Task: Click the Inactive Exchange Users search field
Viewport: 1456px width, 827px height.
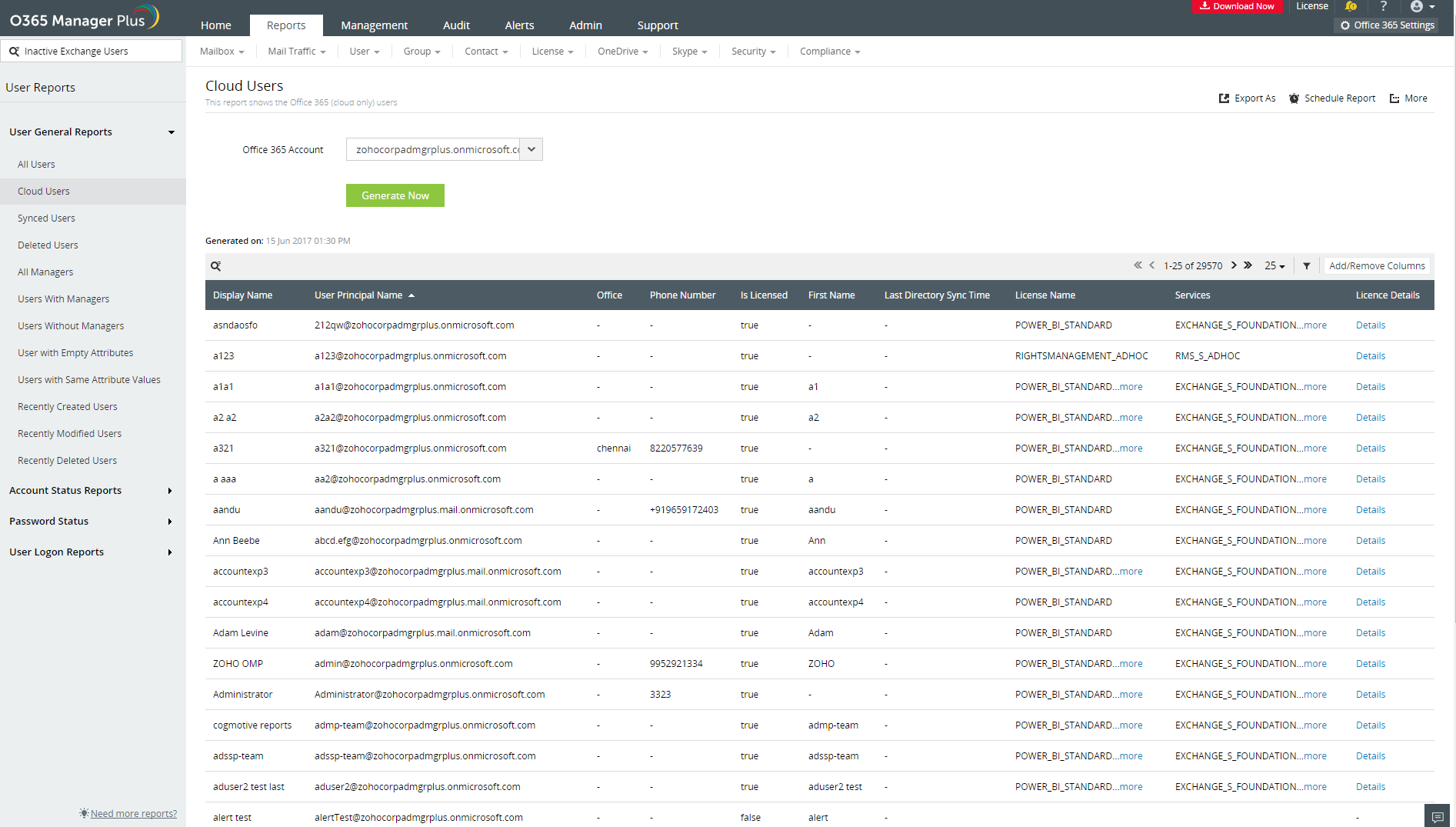Action: click(92, 52)
